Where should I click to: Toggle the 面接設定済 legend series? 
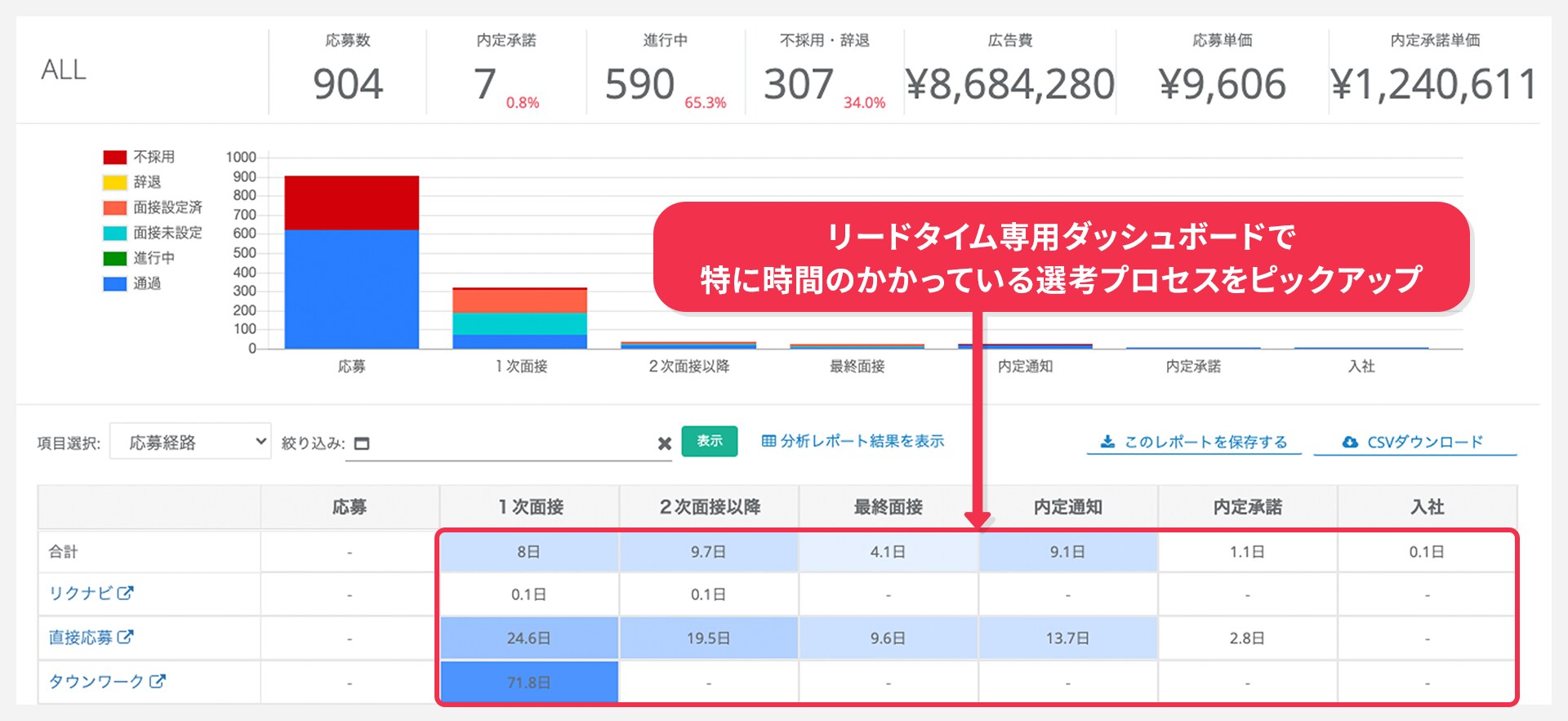(115, 207)
